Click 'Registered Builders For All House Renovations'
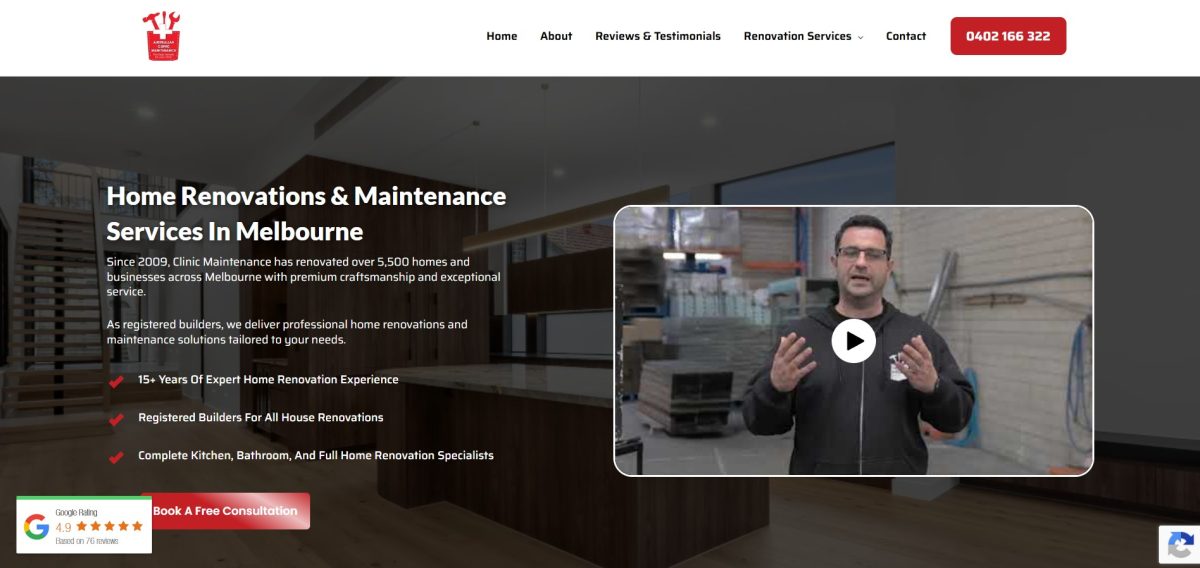The image size is (1200, 568). (x=261, y=418)
